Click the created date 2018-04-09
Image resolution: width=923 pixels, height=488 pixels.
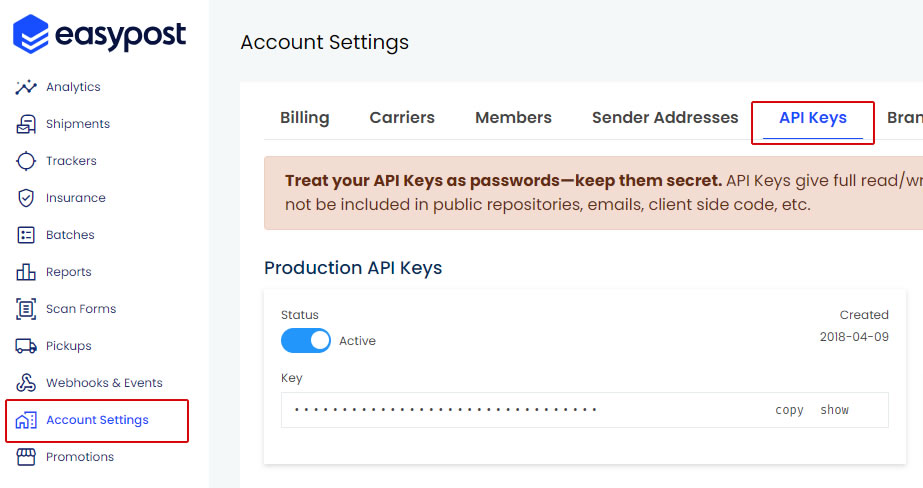click(854, 337)
